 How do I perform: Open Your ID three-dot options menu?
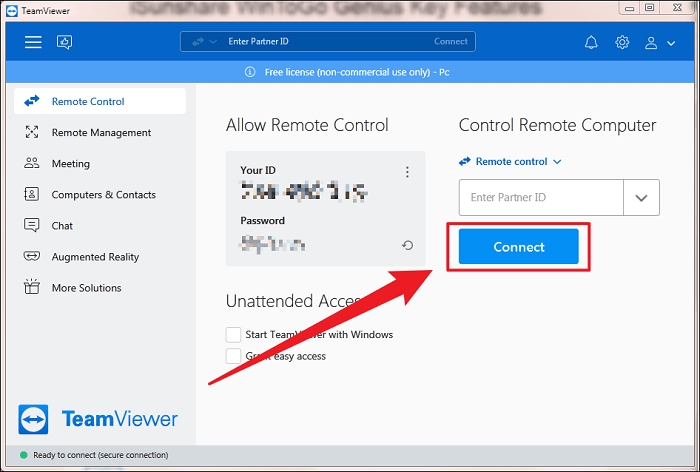(407, 172)
